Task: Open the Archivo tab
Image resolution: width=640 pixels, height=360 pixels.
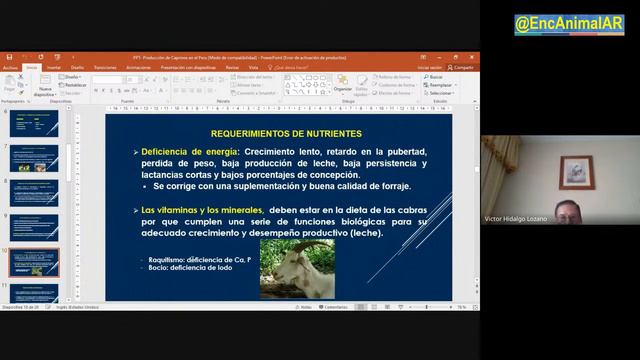Action: click(10, 68)
